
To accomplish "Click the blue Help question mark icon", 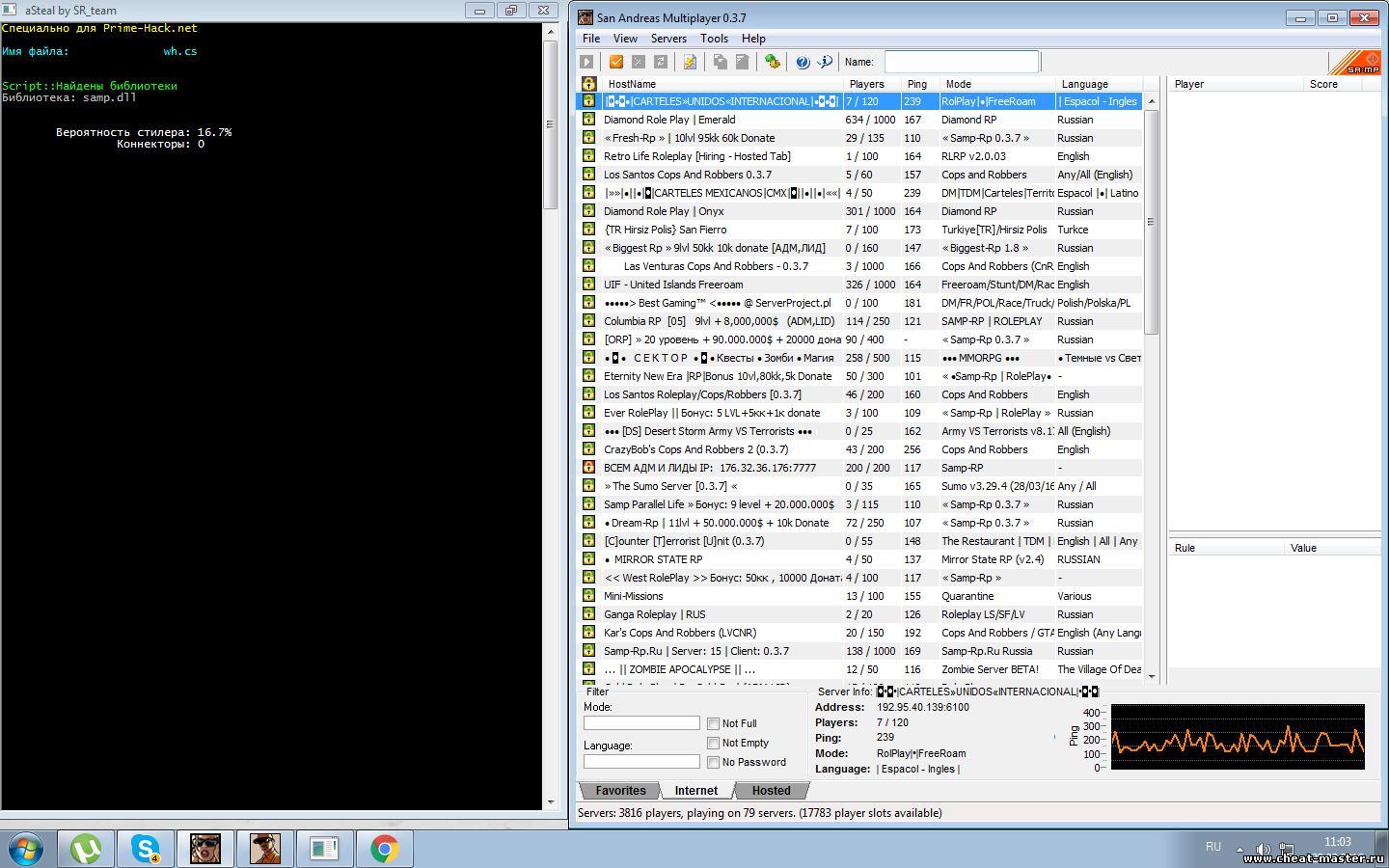I will point(803,62).
